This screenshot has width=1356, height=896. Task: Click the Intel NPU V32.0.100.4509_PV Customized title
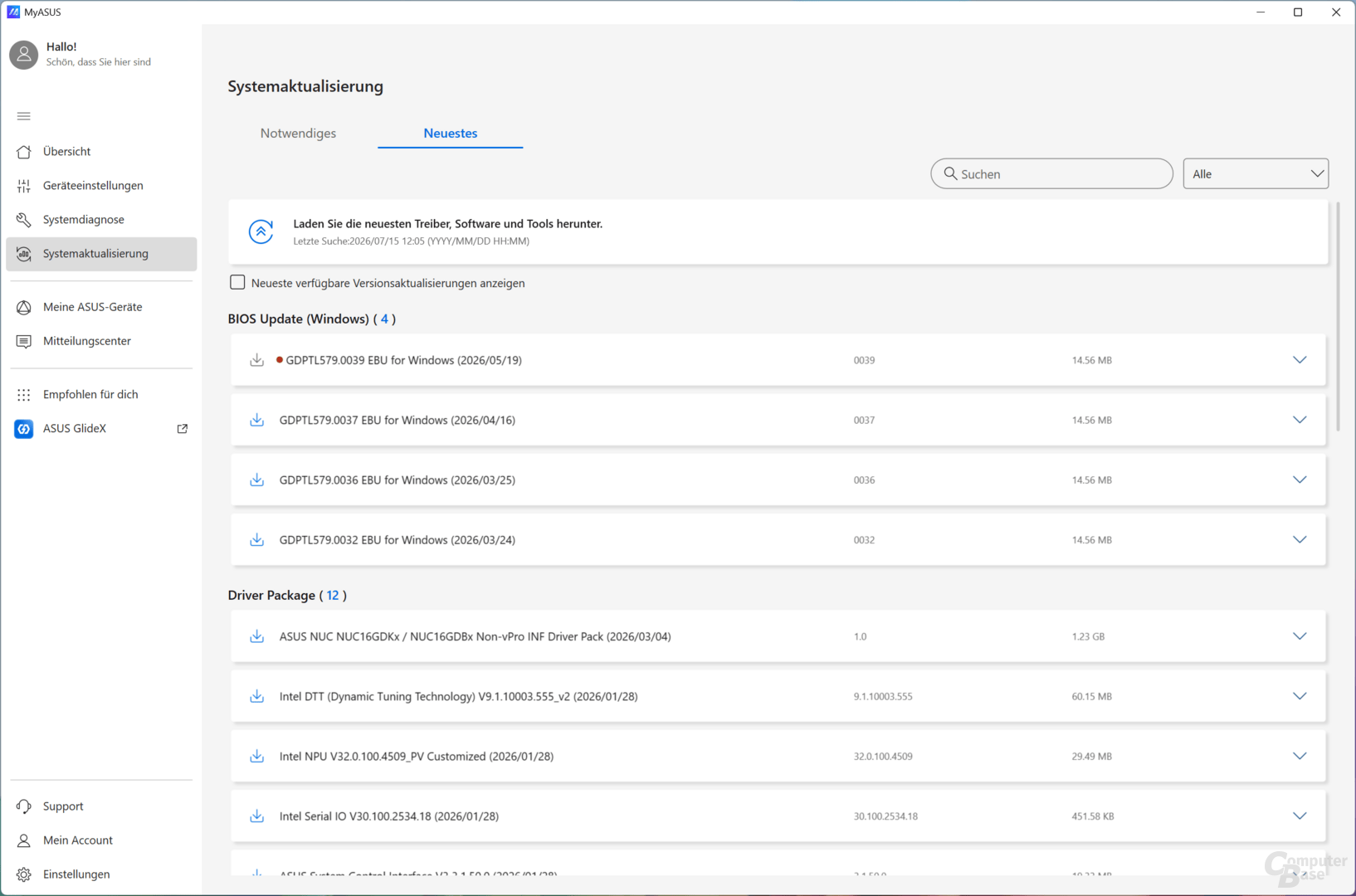417,757
